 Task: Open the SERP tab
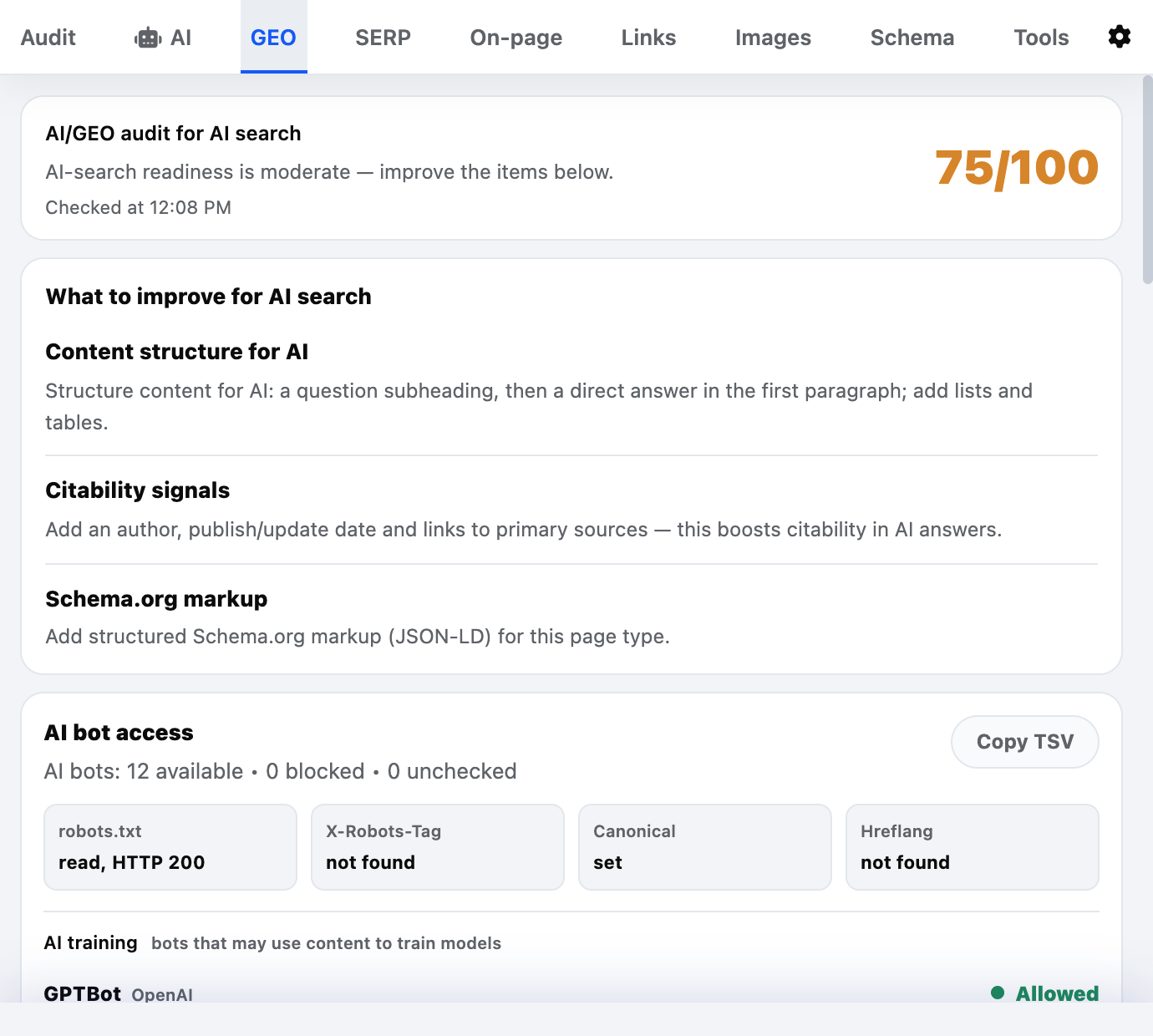383,38
